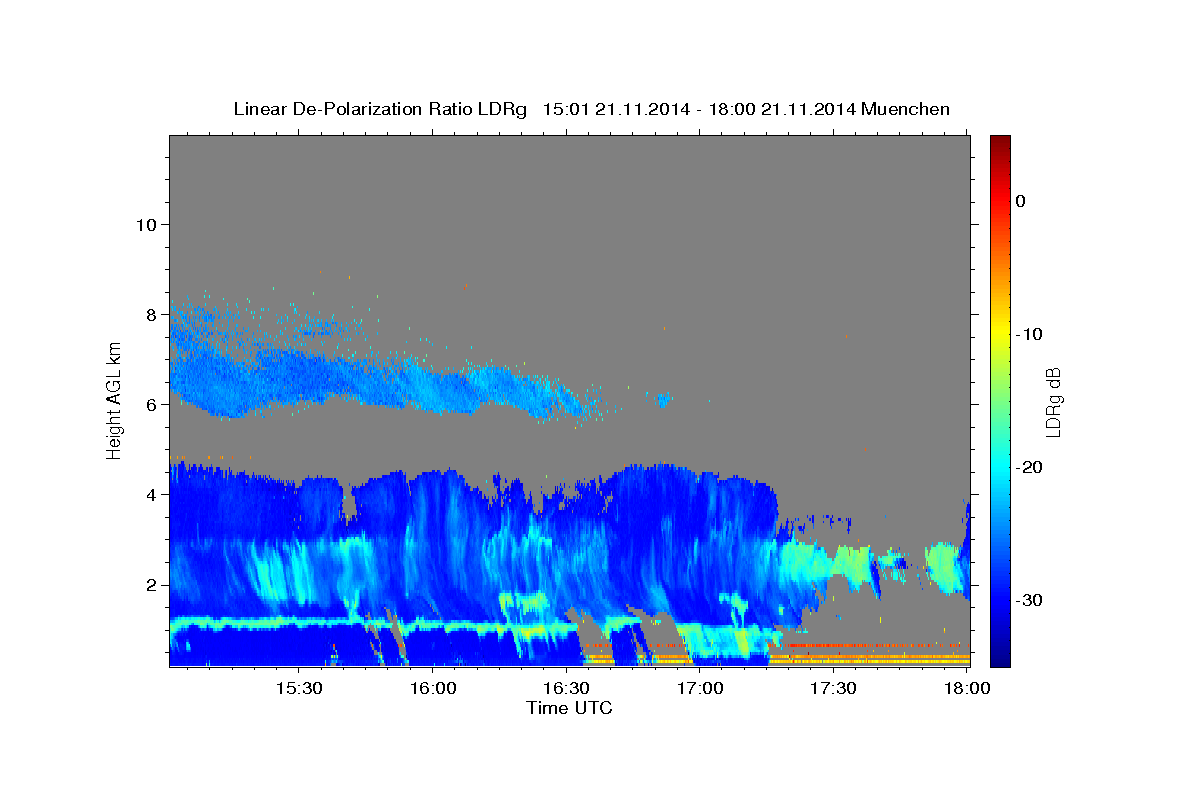Click the '-10' colorbar tick label

coord(1029,334)
